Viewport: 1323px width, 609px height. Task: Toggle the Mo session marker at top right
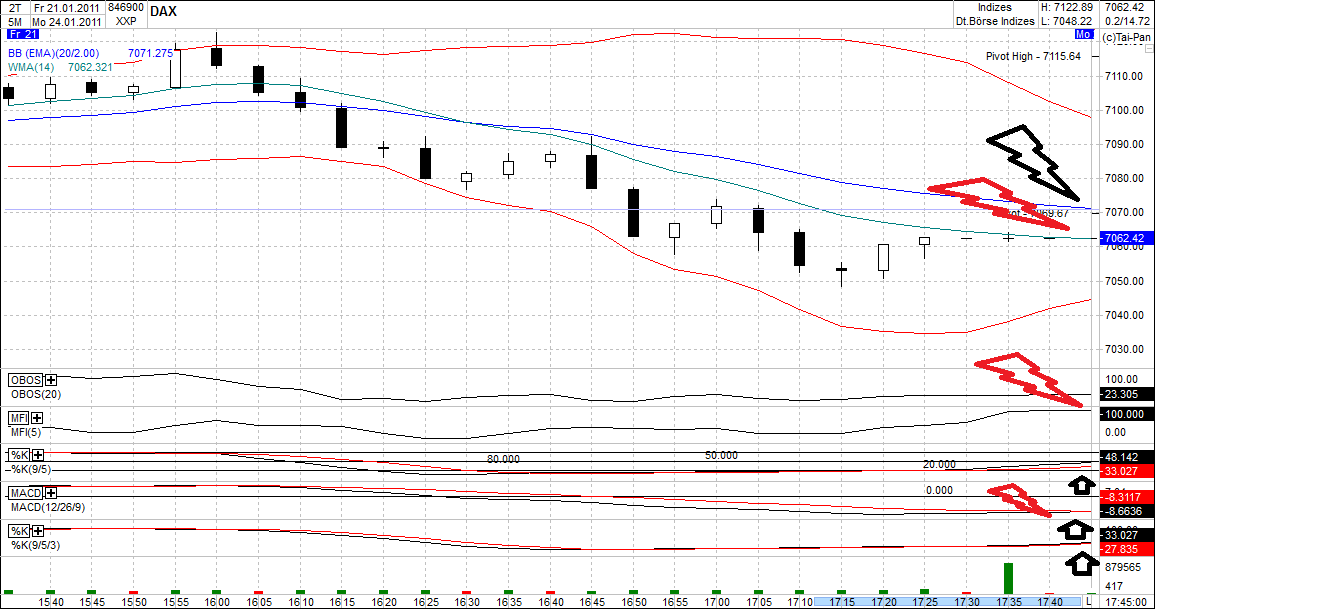coord(1082,33)
